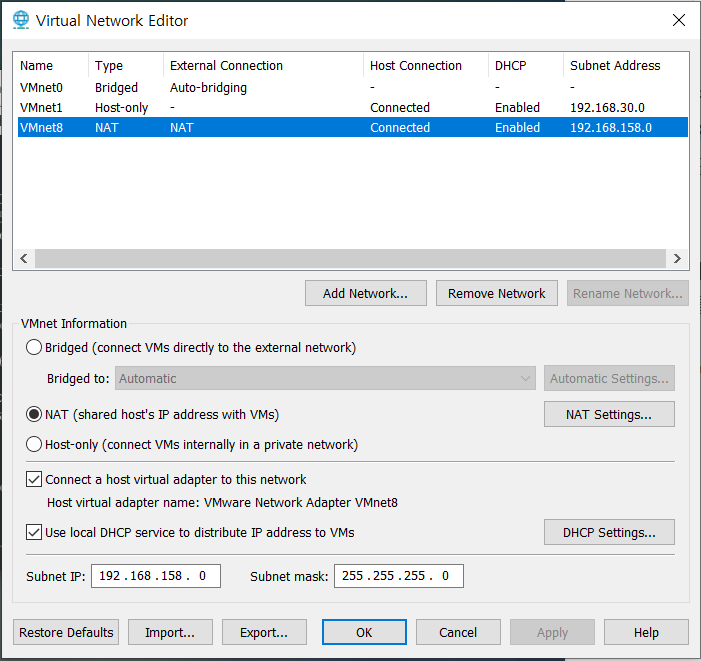Click the Subnet IP input field

[x=156, y=576]
